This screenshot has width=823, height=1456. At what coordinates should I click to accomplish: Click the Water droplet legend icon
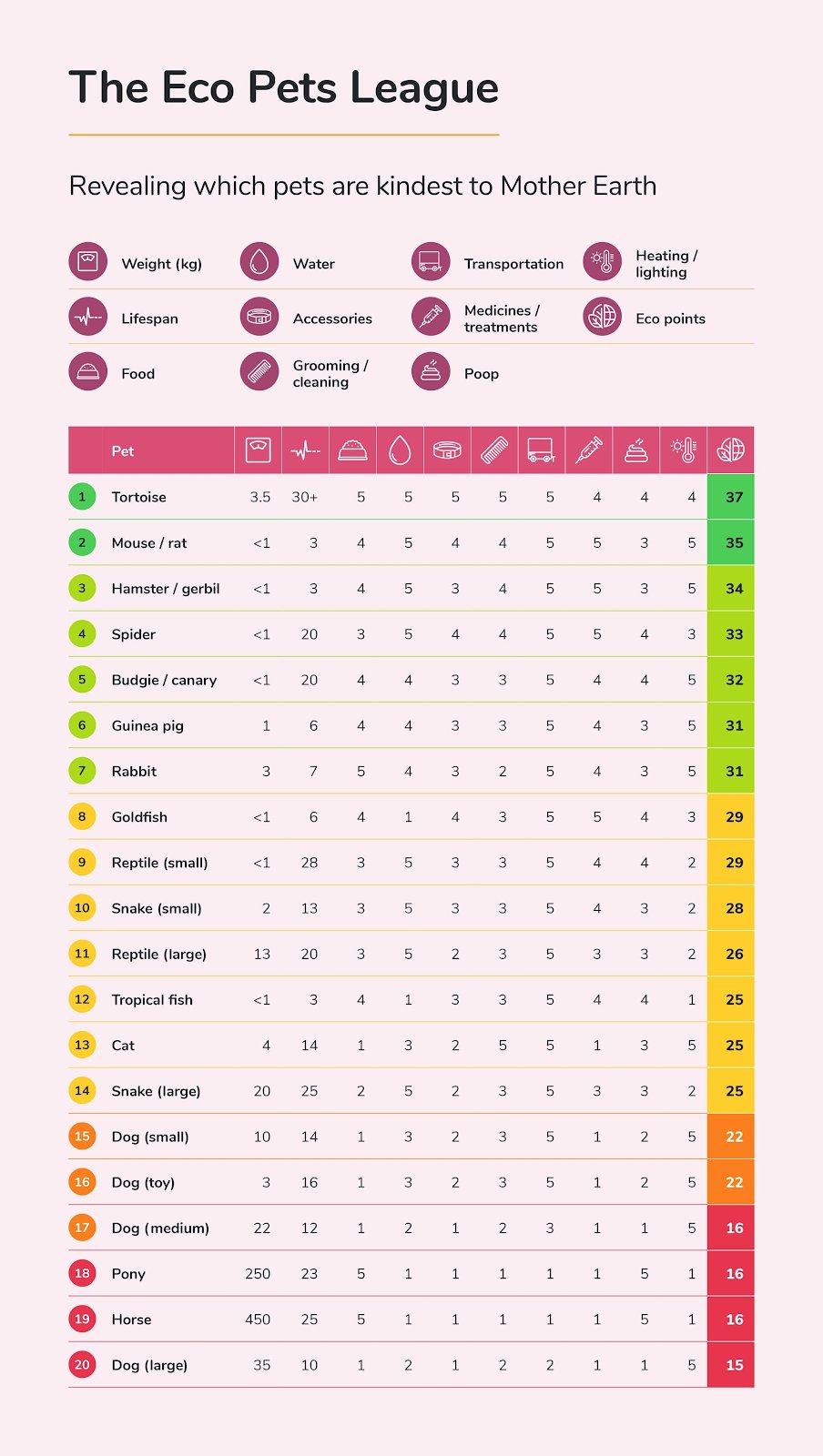(x=259, y=262)
